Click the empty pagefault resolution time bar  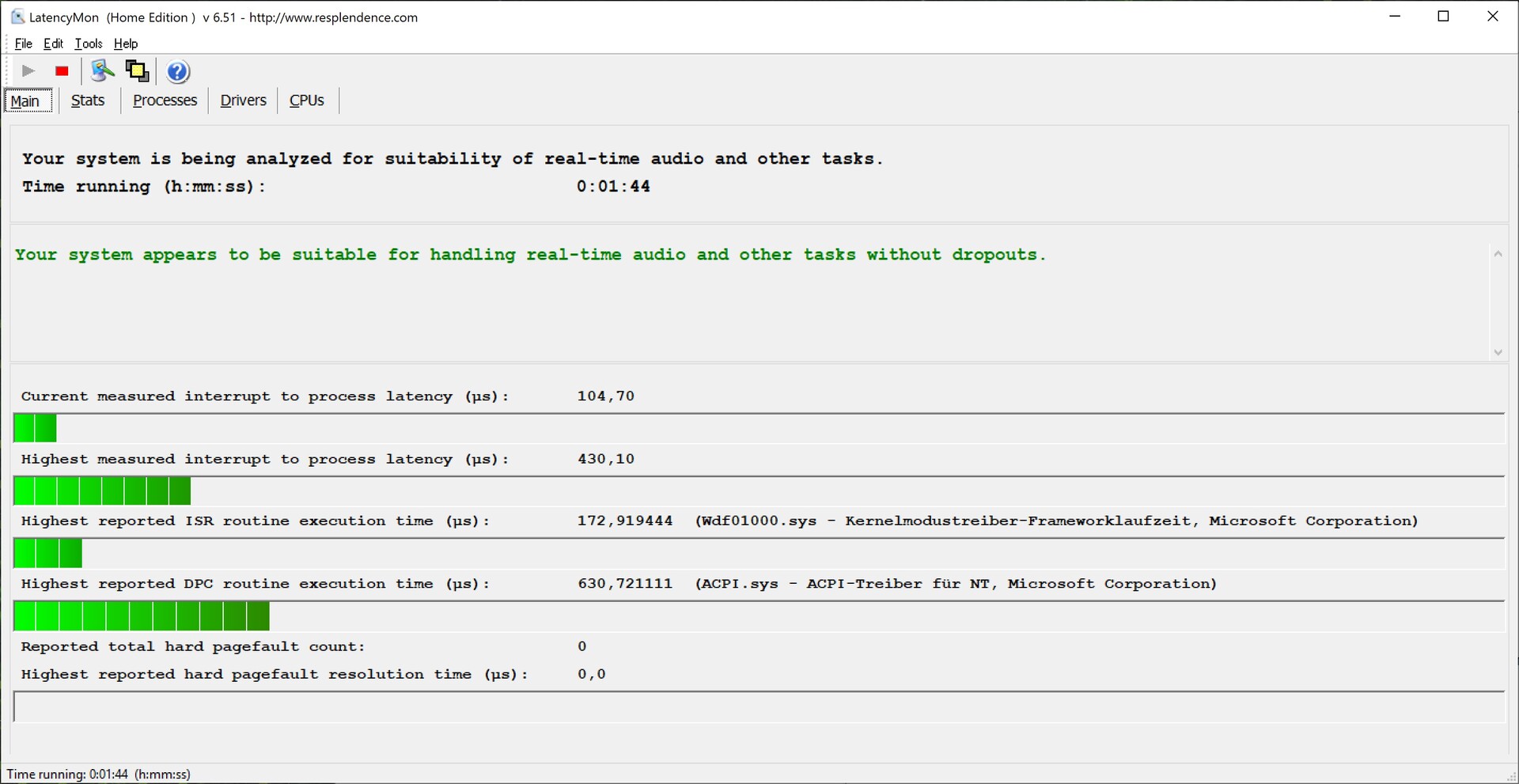pos(758,707)
